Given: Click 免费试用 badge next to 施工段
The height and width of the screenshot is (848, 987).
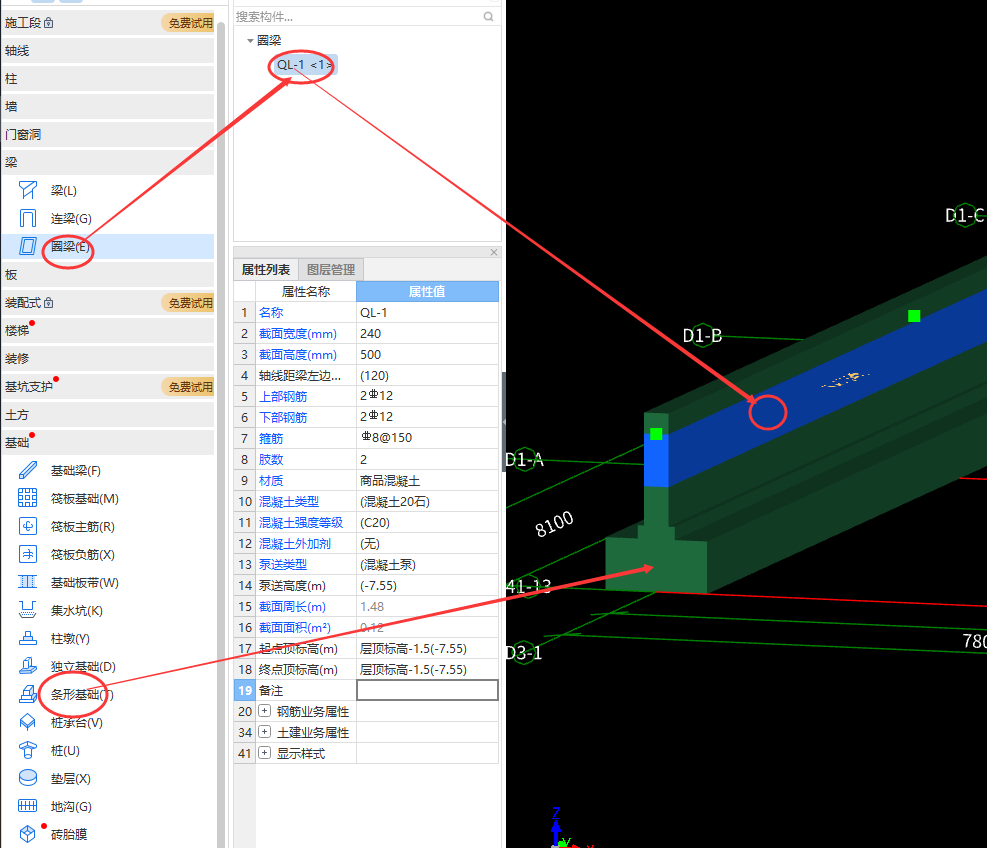Looking at the screenshot, I should point(188,23).
